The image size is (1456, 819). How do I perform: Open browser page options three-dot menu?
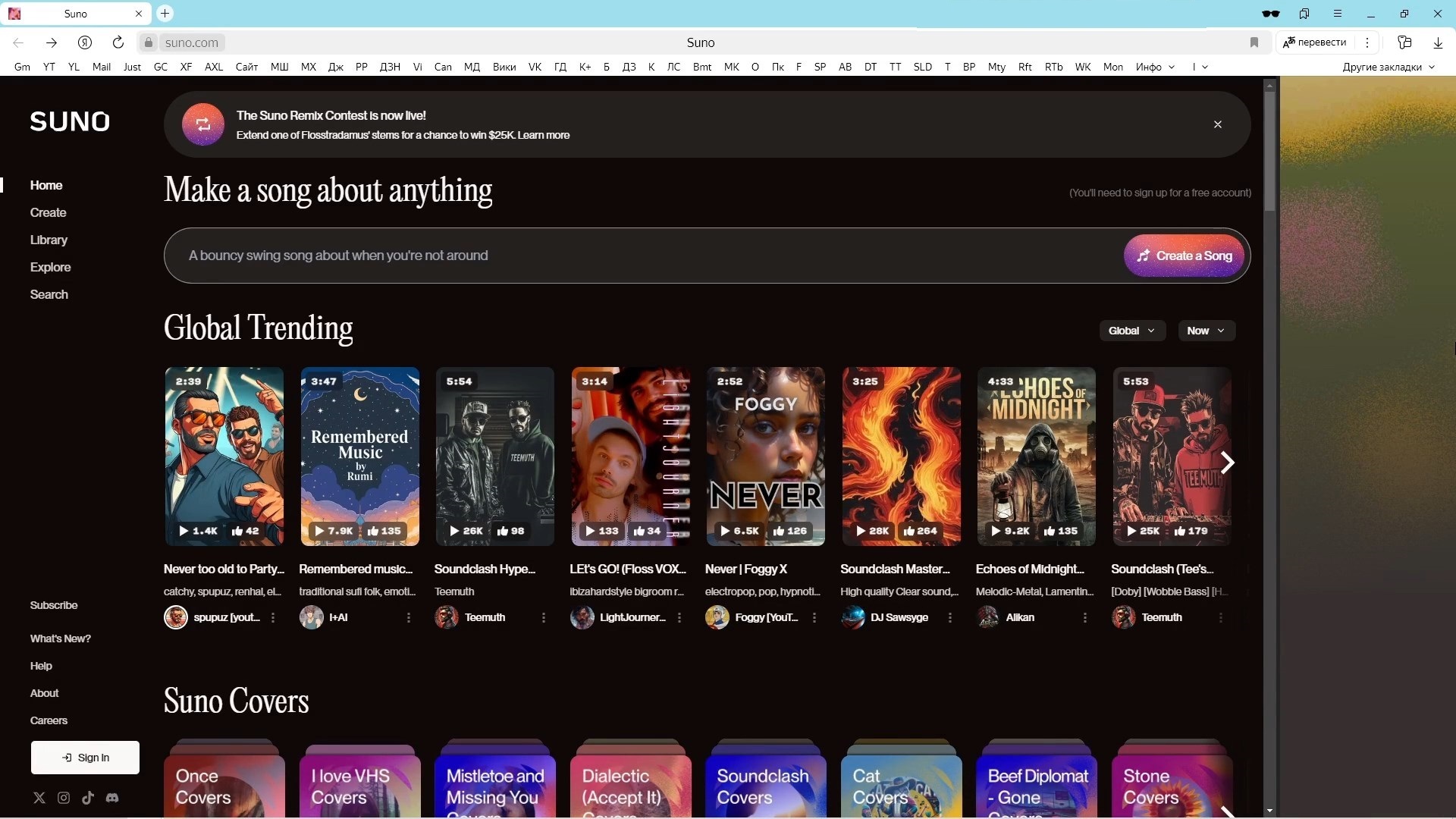point(1367,42)
